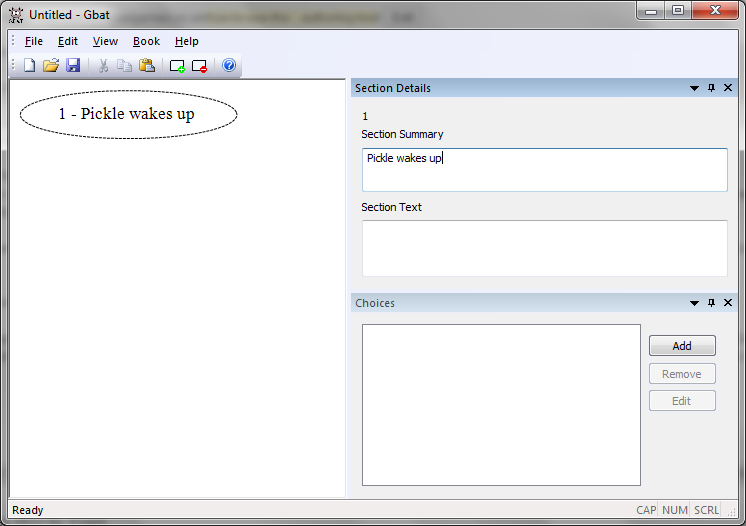Image resolution: width=746 pixels, height=526 pixels.
Task: Click the Cut scissors icon
Action: point(103,65)
